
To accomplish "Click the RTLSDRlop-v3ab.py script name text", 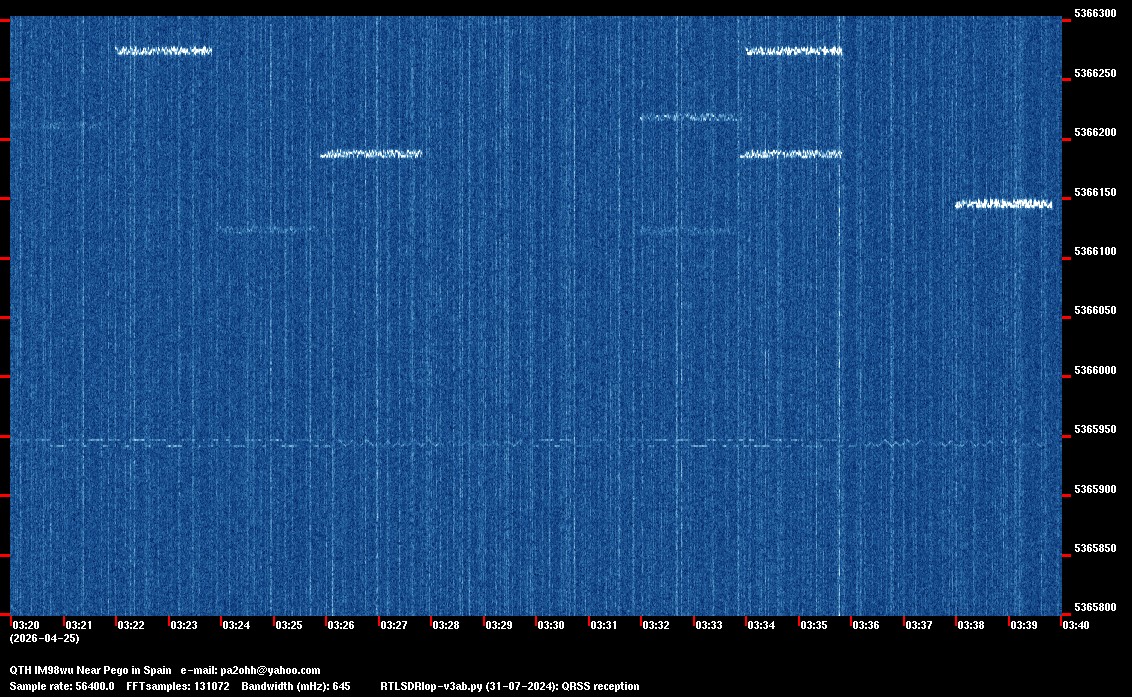I will point(432,686).
